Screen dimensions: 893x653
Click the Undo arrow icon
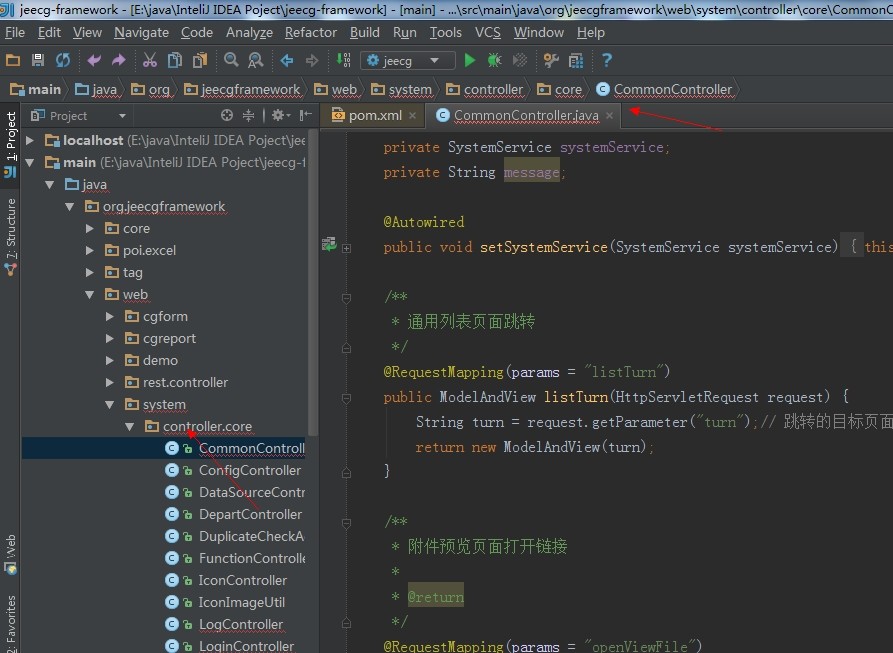tap(91, 60)
